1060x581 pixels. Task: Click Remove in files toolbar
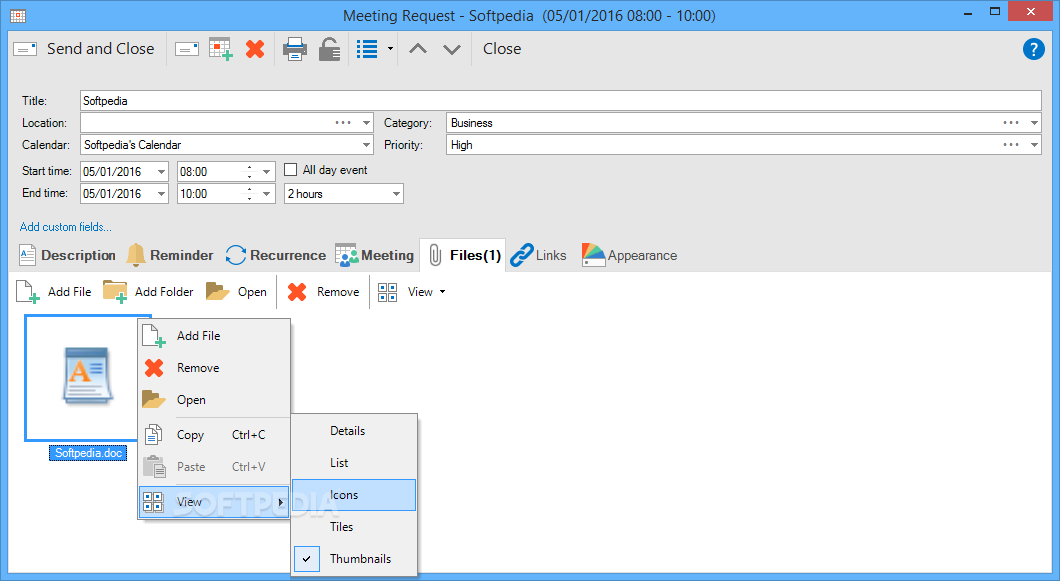coord(323,292)
